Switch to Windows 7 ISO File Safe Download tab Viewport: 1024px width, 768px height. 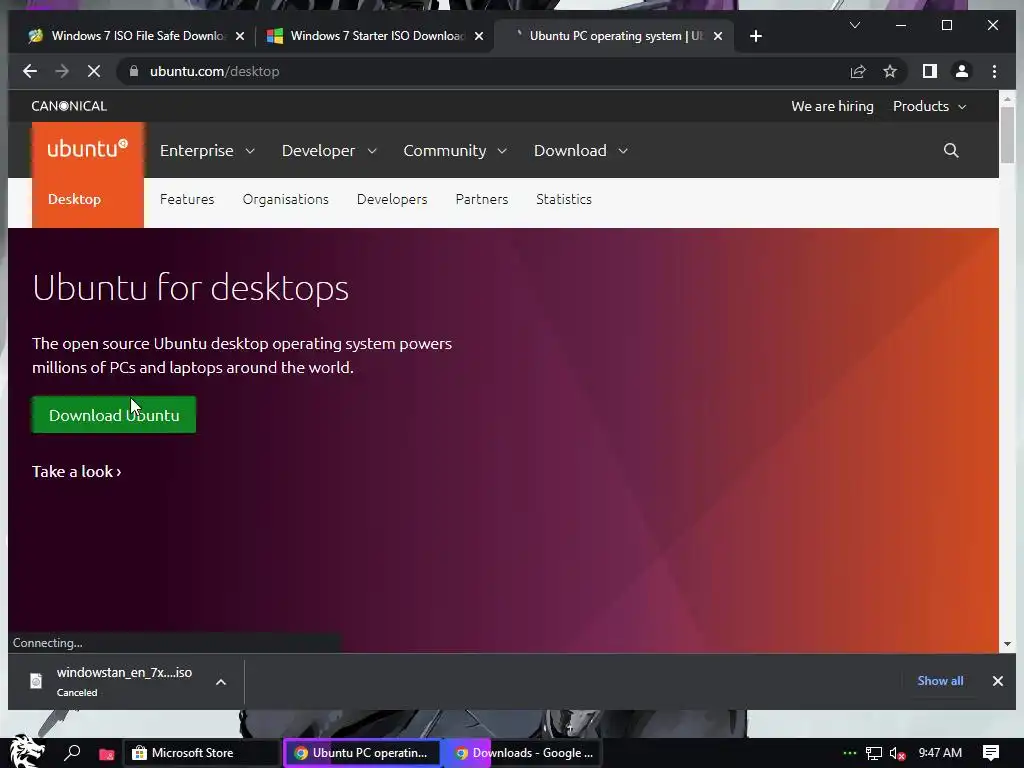(136, 36)
